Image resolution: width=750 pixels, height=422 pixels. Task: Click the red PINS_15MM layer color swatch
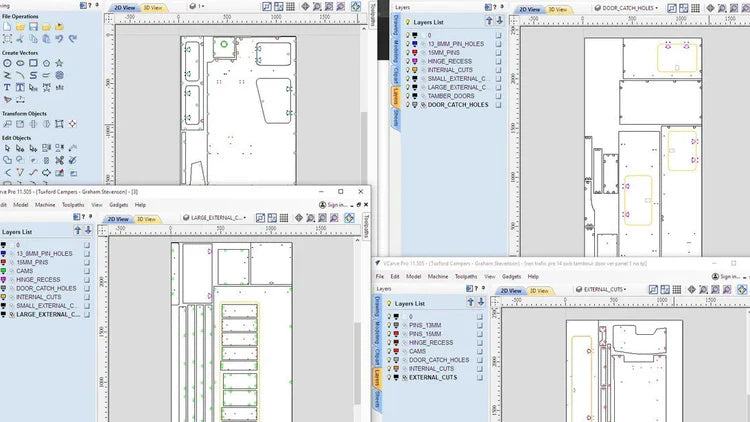click(x=396, y=334)
